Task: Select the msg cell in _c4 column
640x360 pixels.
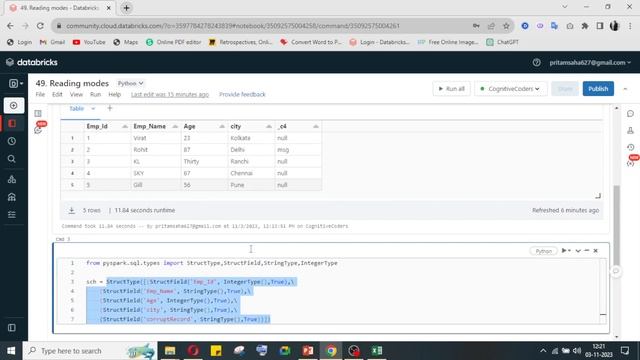Action: click(299, 150)
